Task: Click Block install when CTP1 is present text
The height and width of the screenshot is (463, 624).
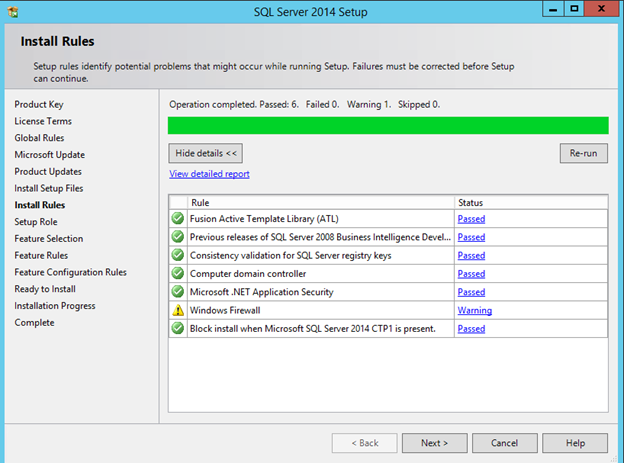Action: coord(313,329)
